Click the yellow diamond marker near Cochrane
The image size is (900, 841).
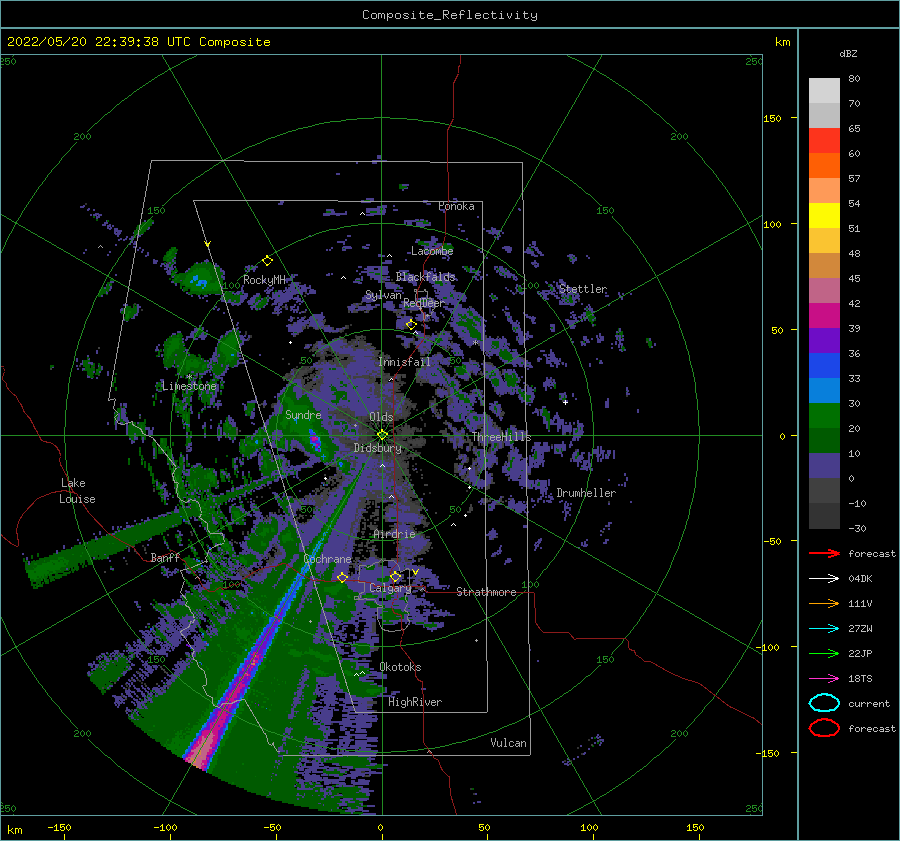click(x=343, y=577)
